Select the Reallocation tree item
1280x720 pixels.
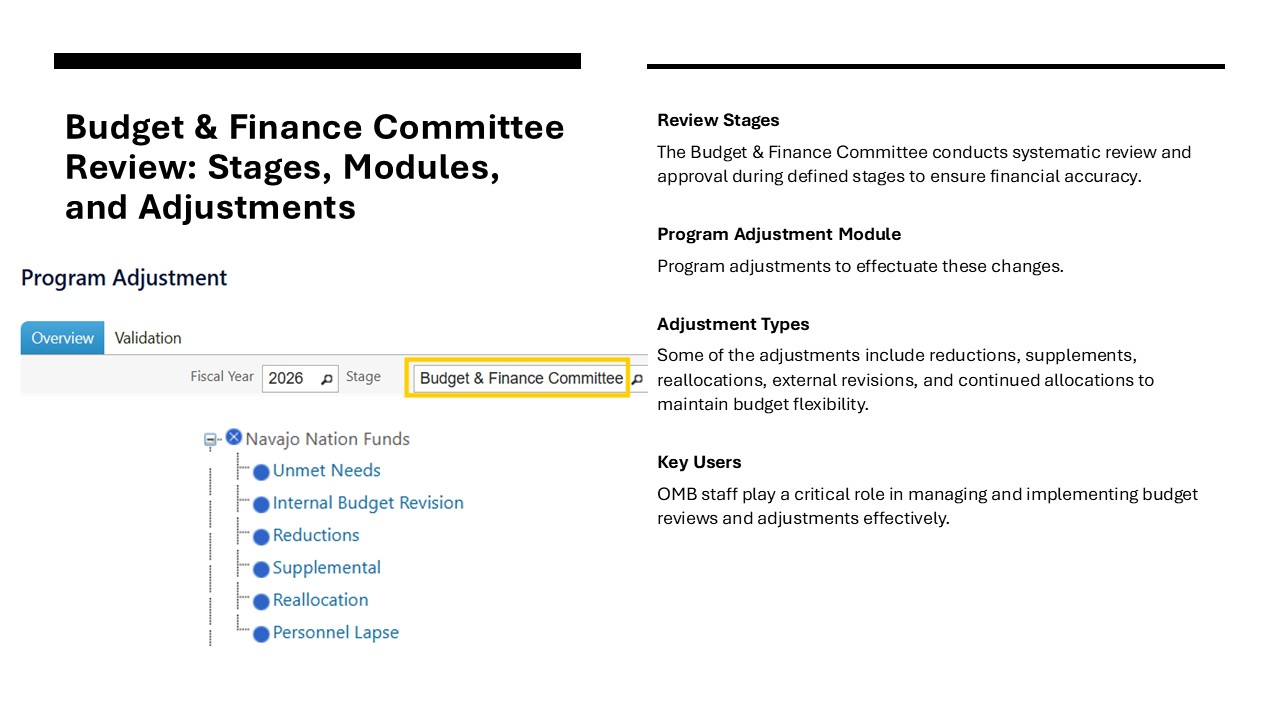click(320, 600)
